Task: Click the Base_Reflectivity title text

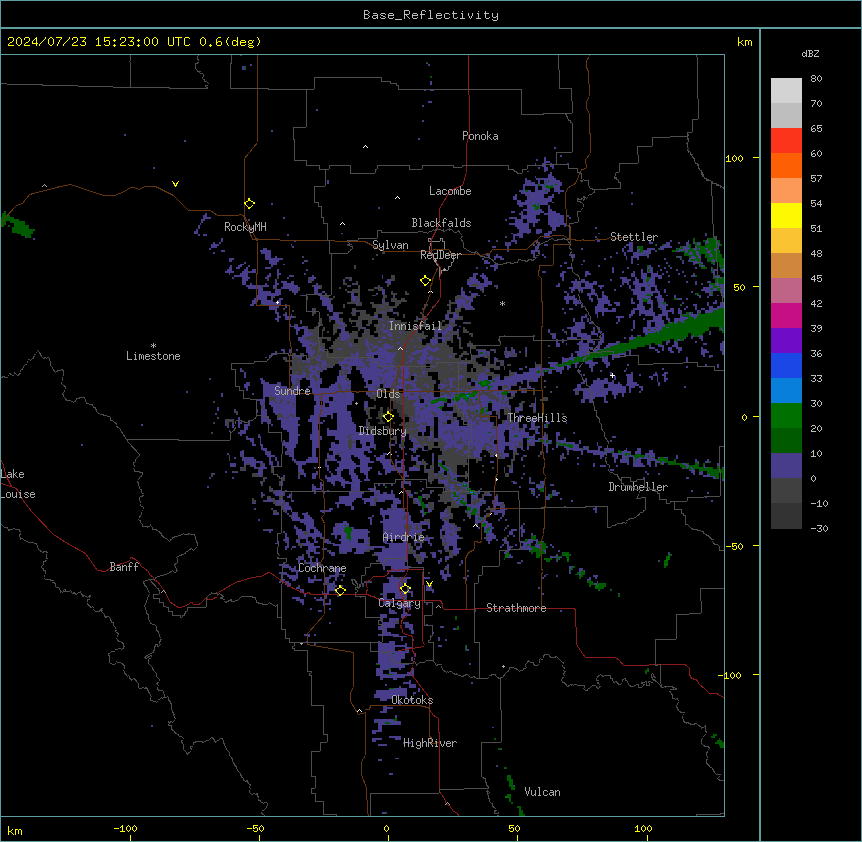Action: tap(431, 15)
